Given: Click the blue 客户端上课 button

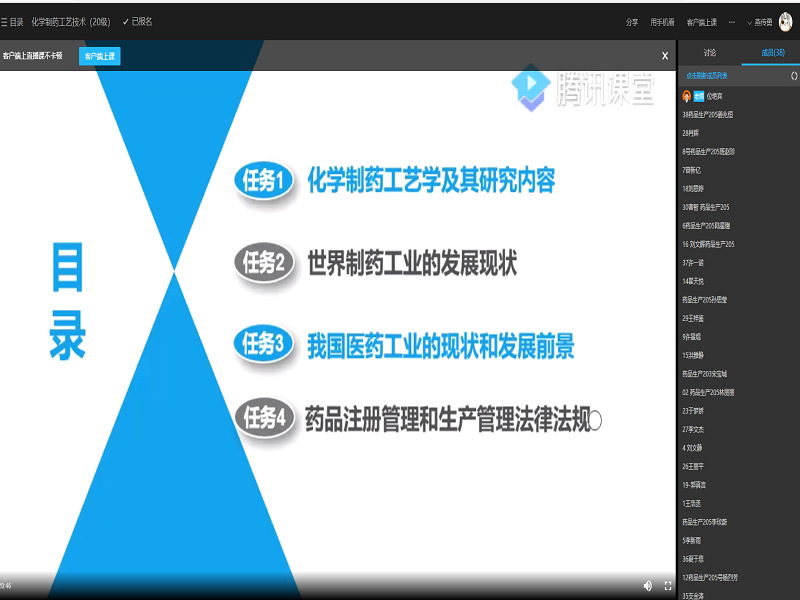Looking at the screenshot, I should (99, 56).
